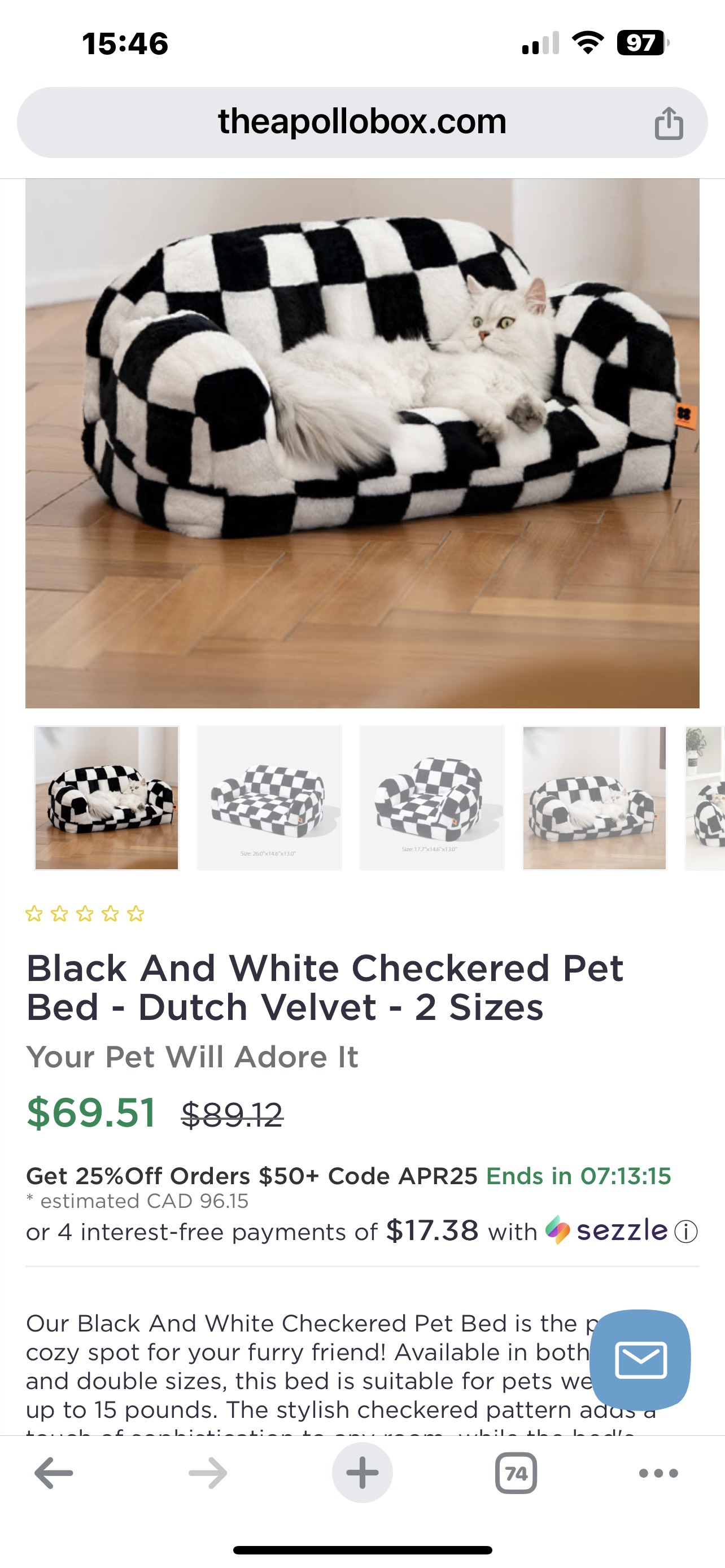This screenshot has width=725, height=1568.
Task: Open the tab switcher showing 74 tabs
Action: tap(516, 1473)
